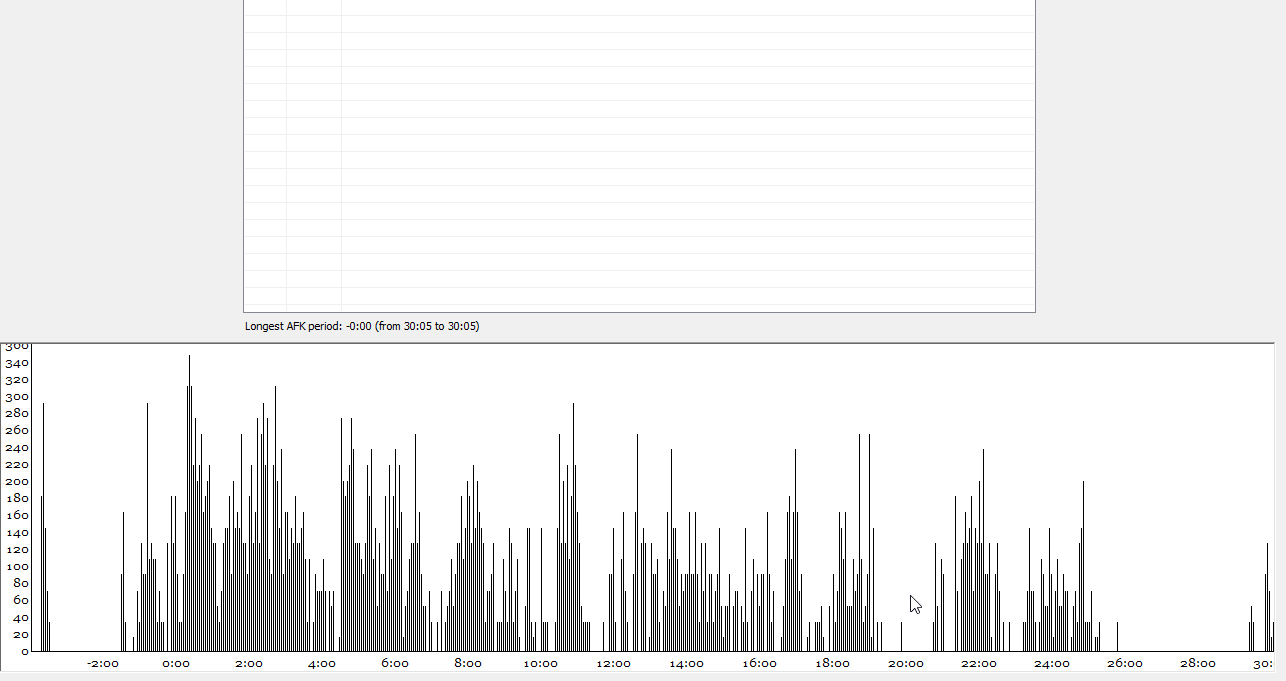Click the 280 value on vertical axis
Viewport: 1286px width, 681px height.
17,414
